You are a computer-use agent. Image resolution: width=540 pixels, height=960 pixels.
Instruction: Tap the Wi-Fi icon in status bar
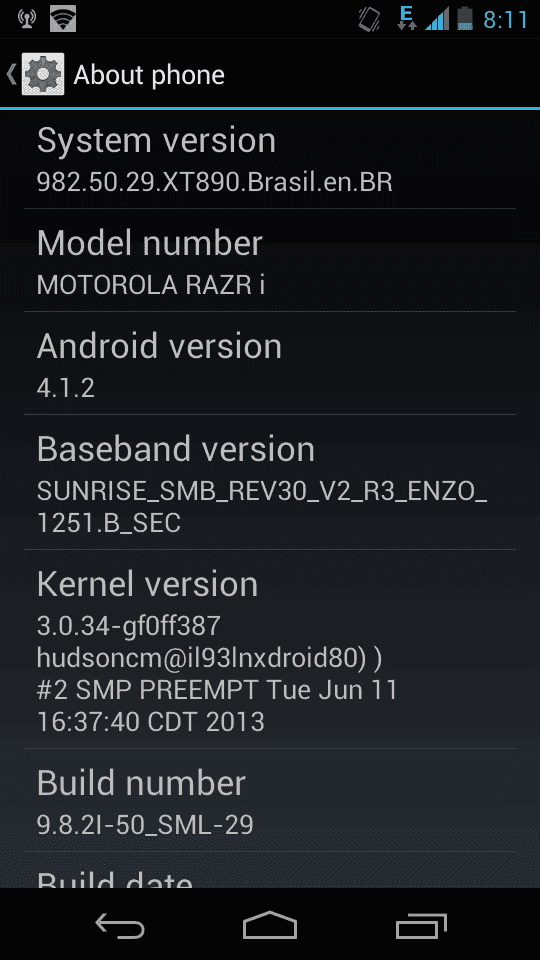tap(63, 20)
